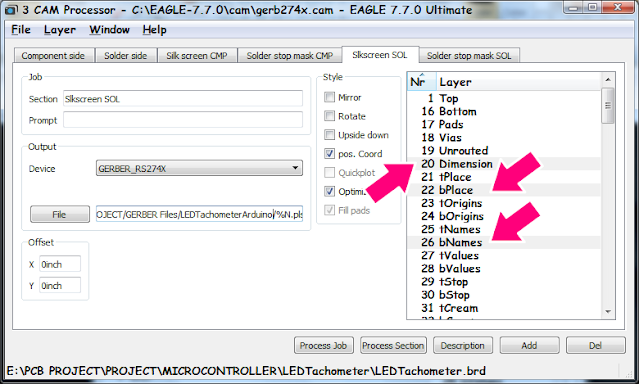Viewport: 639px width, 384px height.
Task: Click the output file path field
Action: (x=199, y=214)
